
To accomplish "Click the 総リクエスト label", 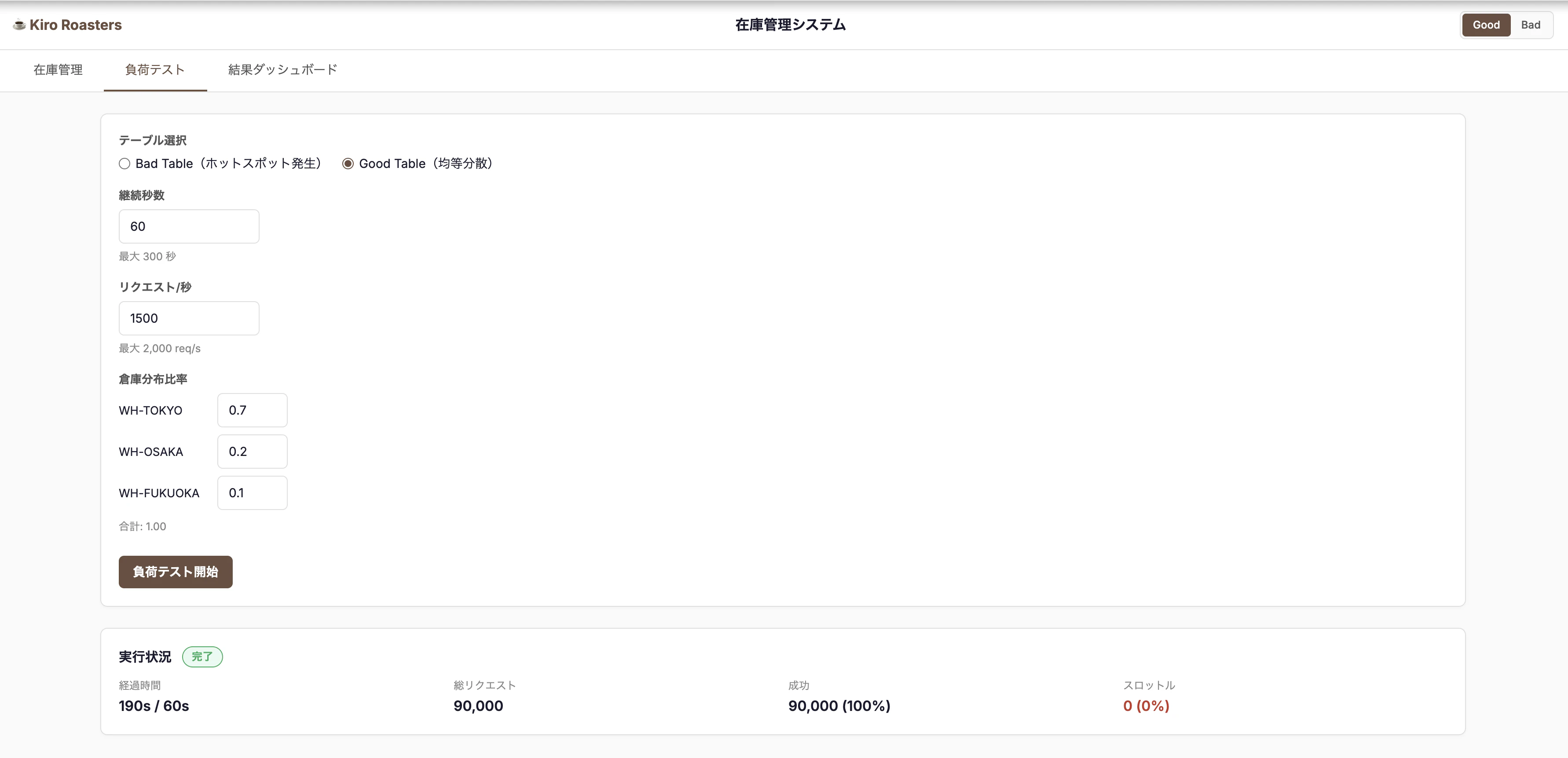I will (x=484, y=685).
